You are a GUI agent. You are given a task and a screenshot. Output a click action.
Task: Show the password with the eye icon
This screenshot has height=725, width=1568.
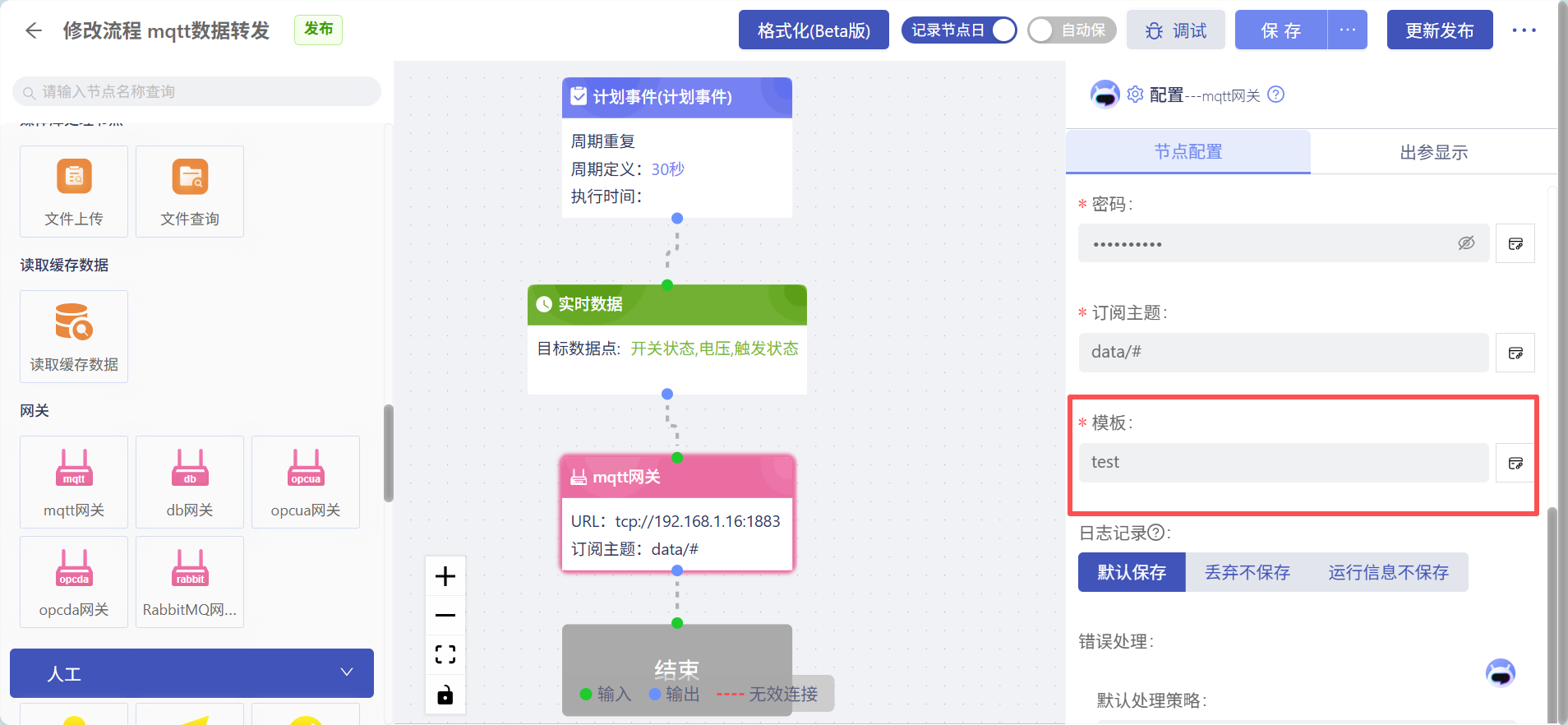coord(1466,243)
